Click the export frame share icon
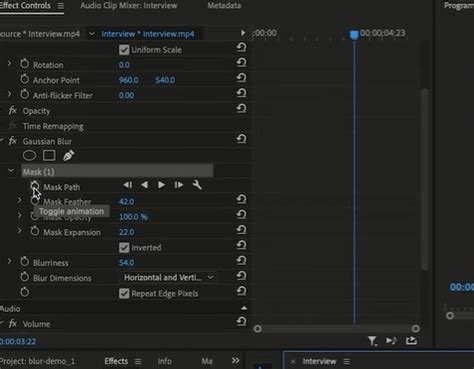The height and width of the screenshot is (369, 474). click(x=411, y=341)
